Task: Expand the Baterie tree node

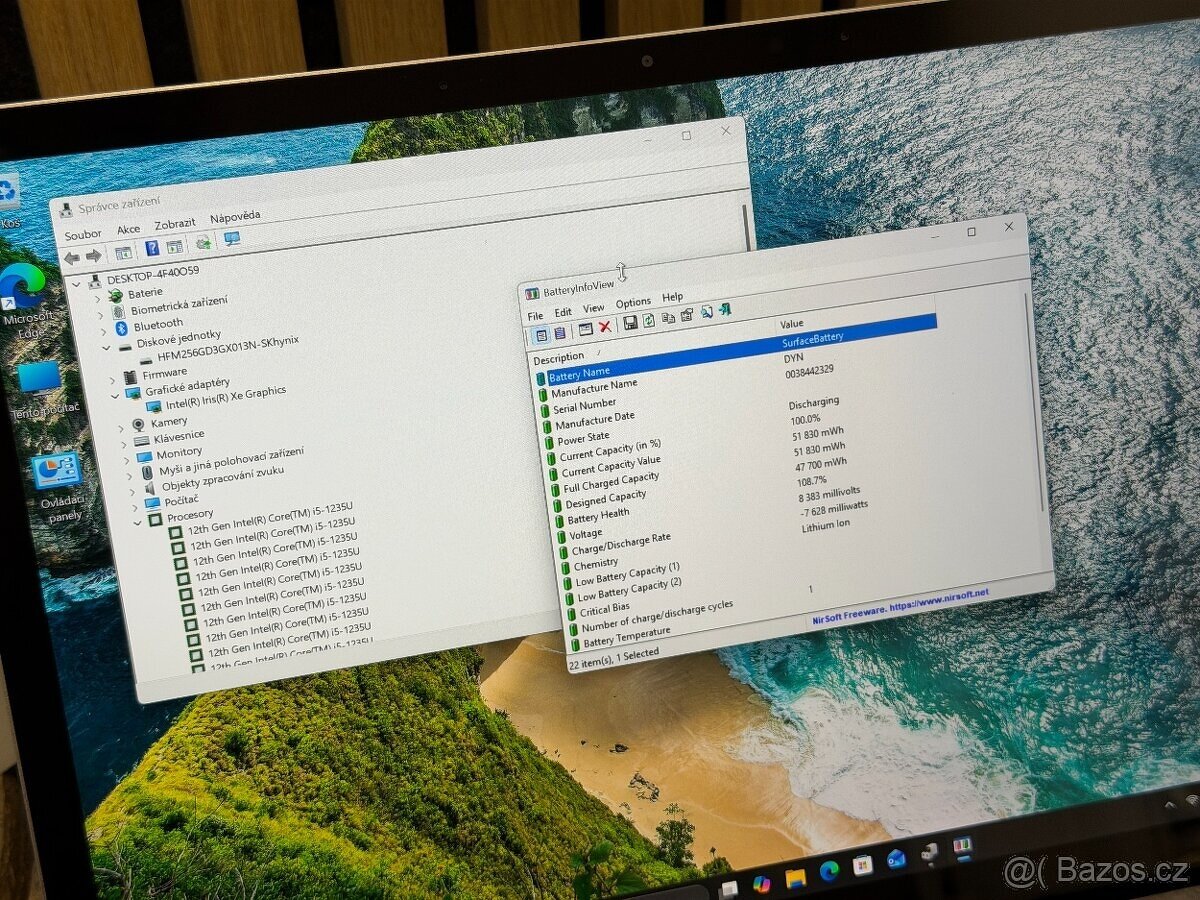Action: coord(98,298)
